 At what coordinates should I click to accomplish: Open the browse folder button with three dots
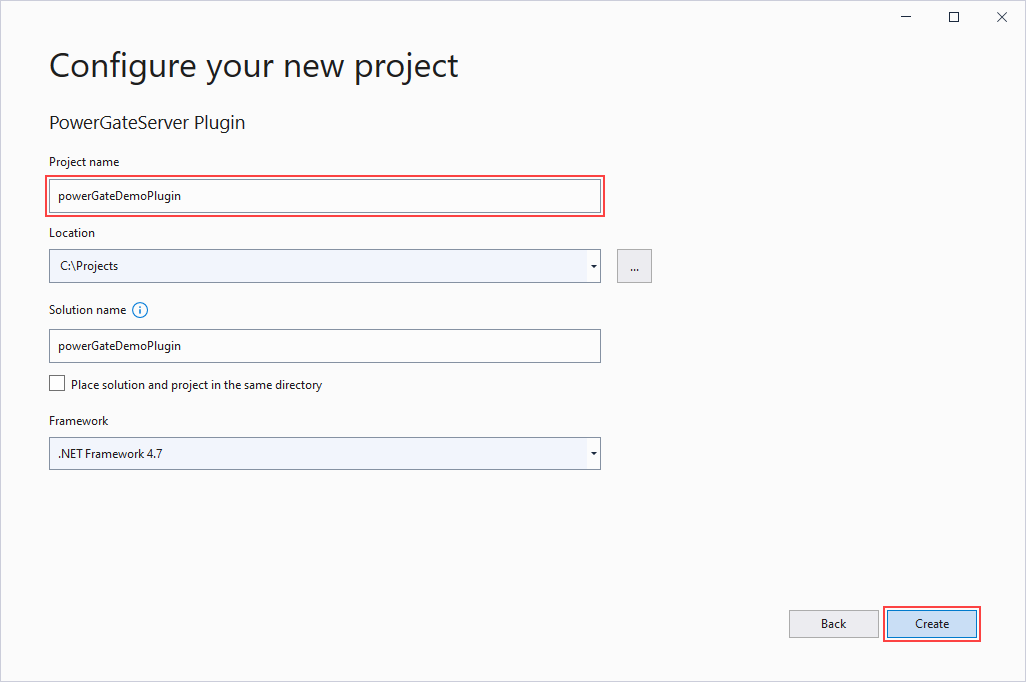(x=634, y=266)
